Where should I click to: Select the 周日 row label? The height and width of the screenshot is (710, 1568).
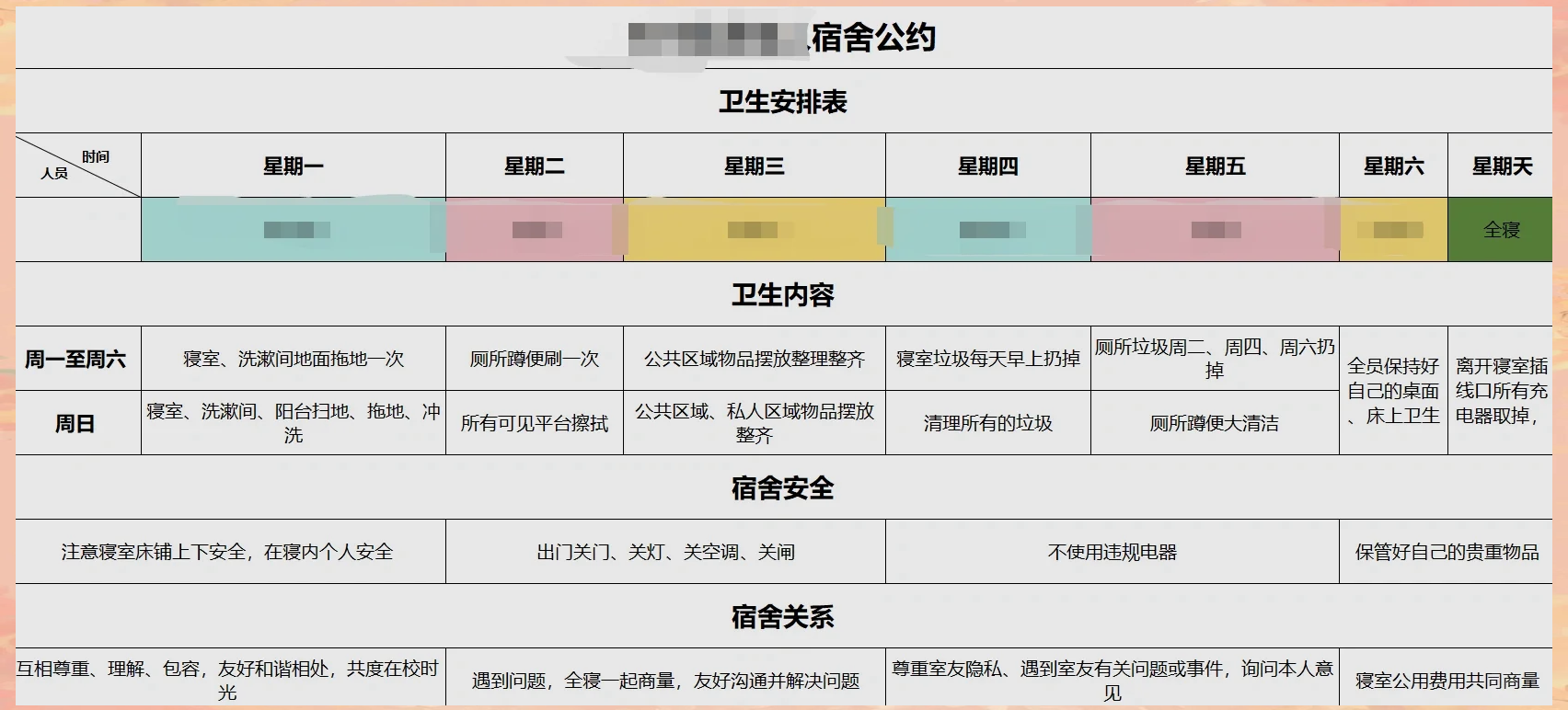click(78, 423)
